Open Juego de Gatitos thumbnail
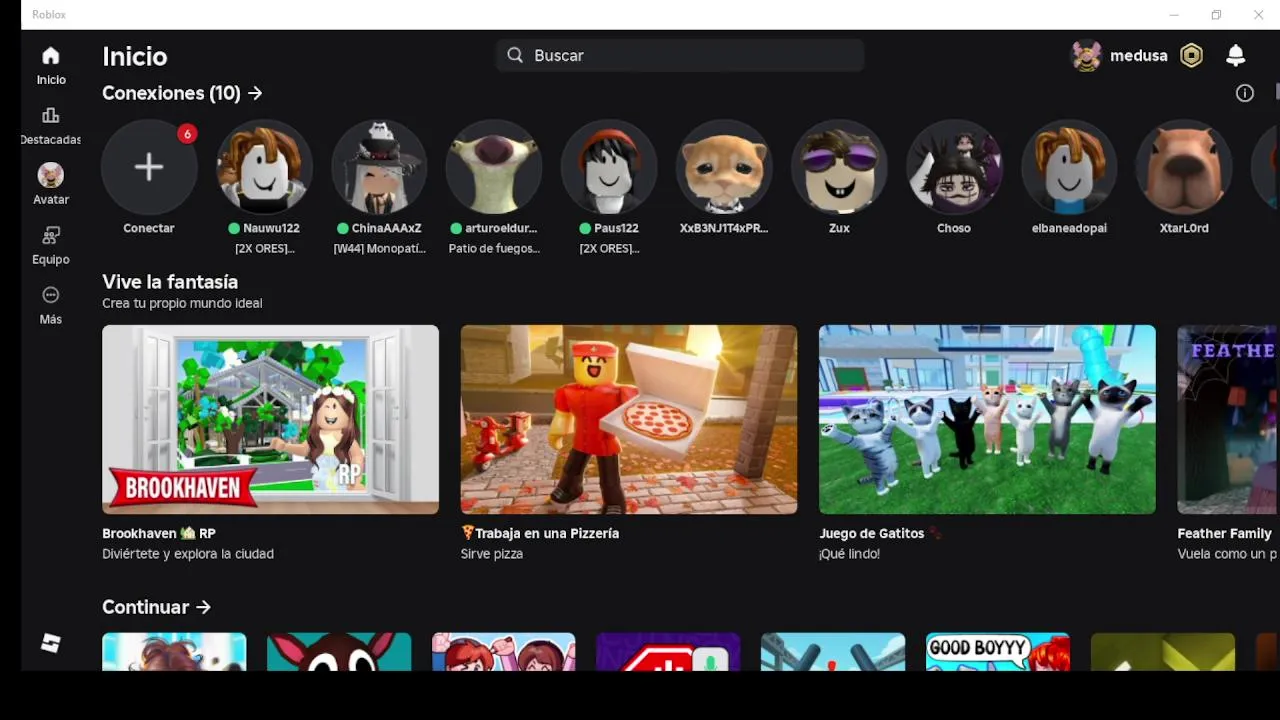 987,419
